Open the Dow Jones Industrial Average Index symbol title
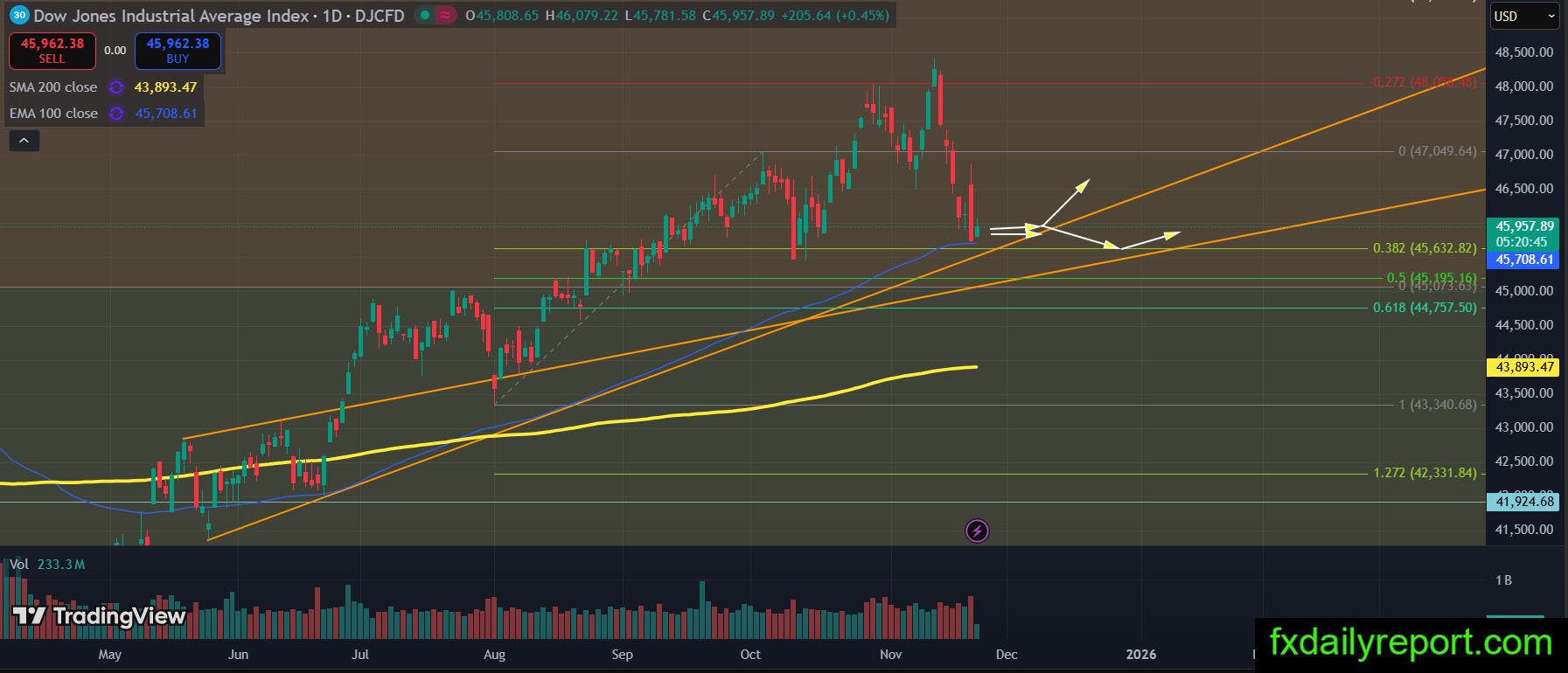Viewport: 1568px width, 673px height. [171, 16]
